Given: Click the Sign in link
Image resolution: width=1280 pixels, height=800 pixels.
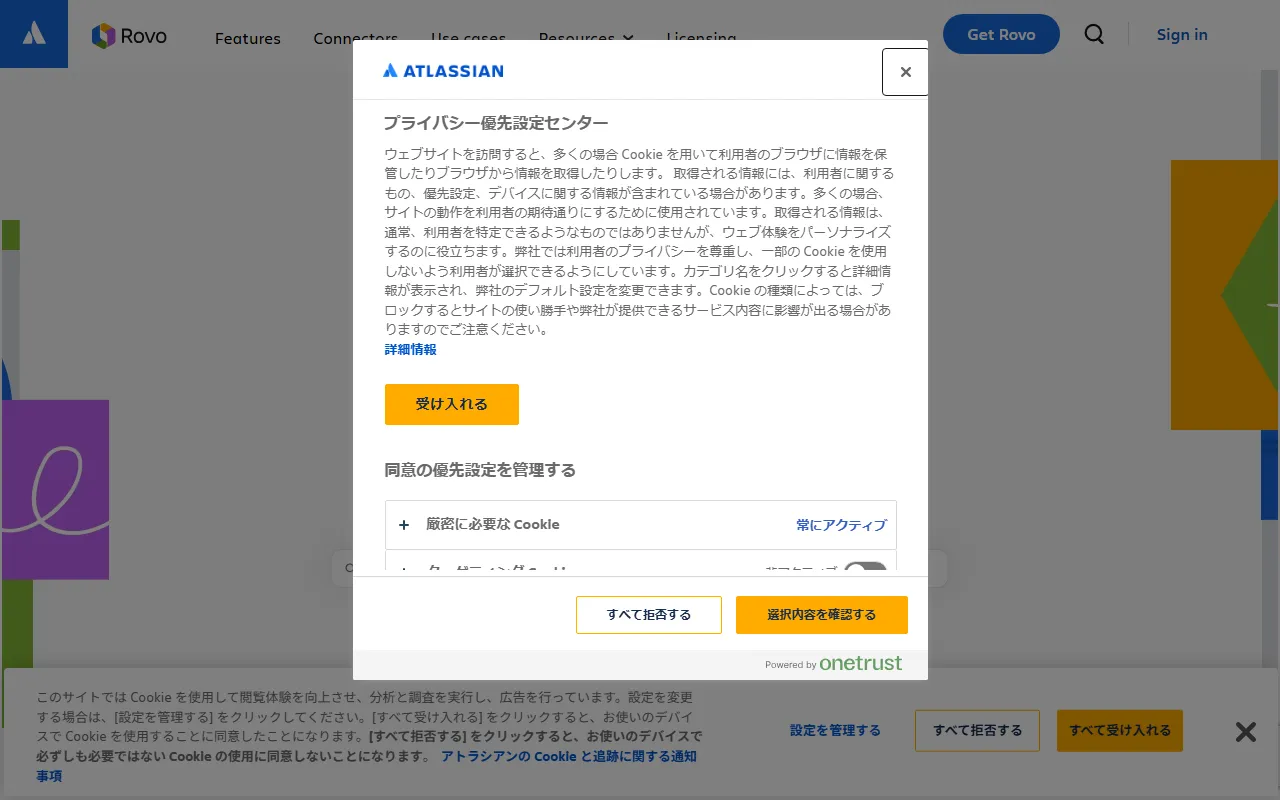Looking at the screenshot, I should [x=1182, y=34].
